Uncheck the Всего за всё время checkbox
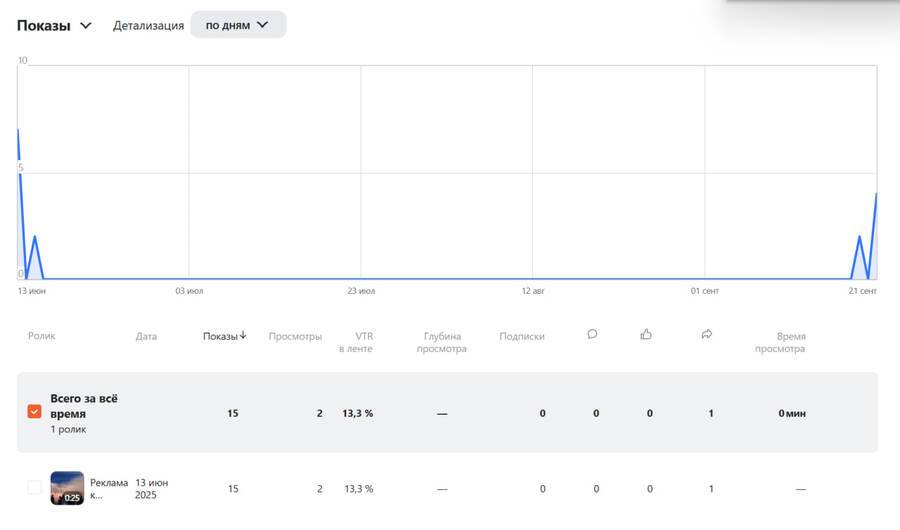 pos(35,412)
